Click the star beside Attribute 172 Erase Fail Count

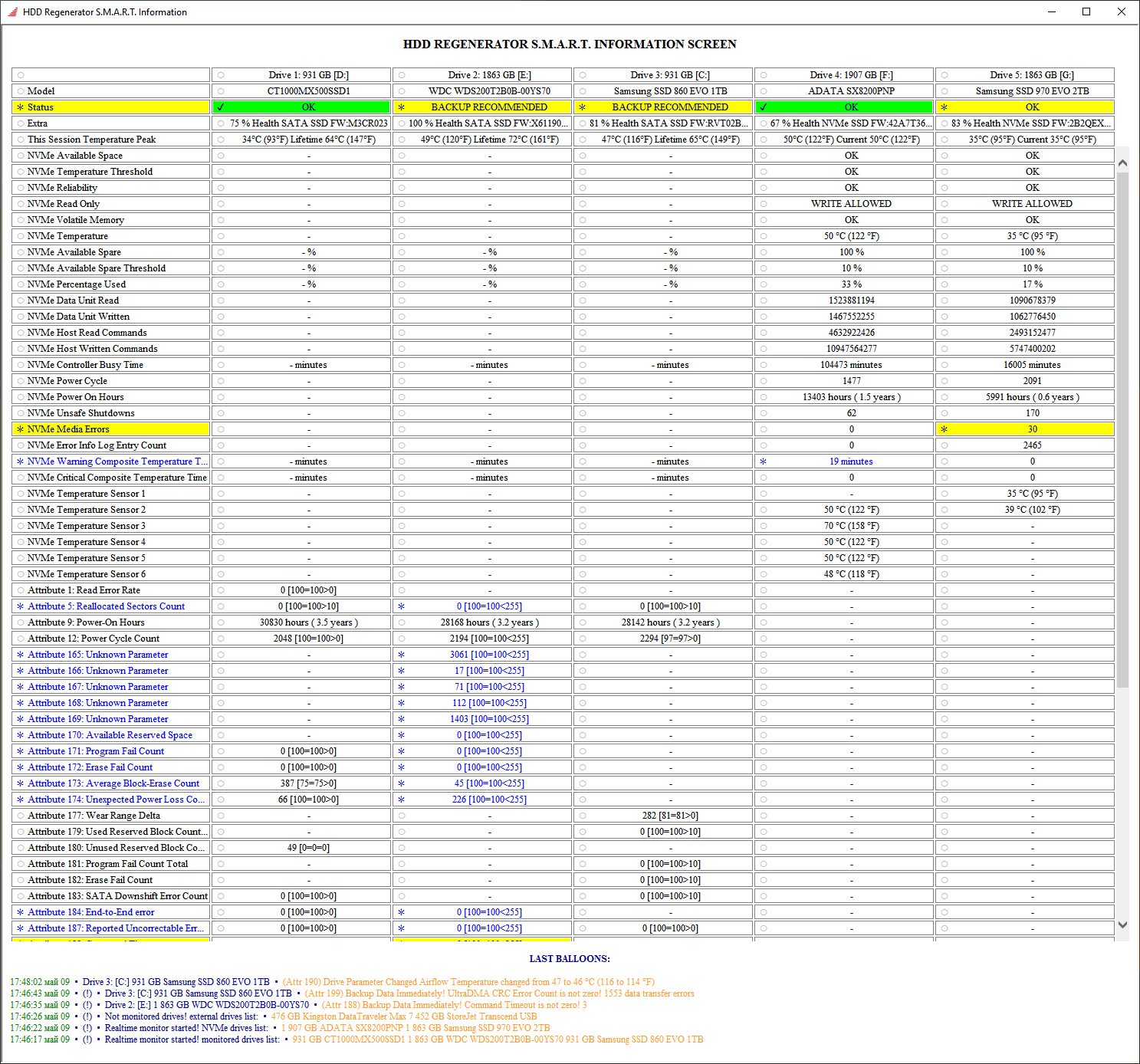(21, 767)
